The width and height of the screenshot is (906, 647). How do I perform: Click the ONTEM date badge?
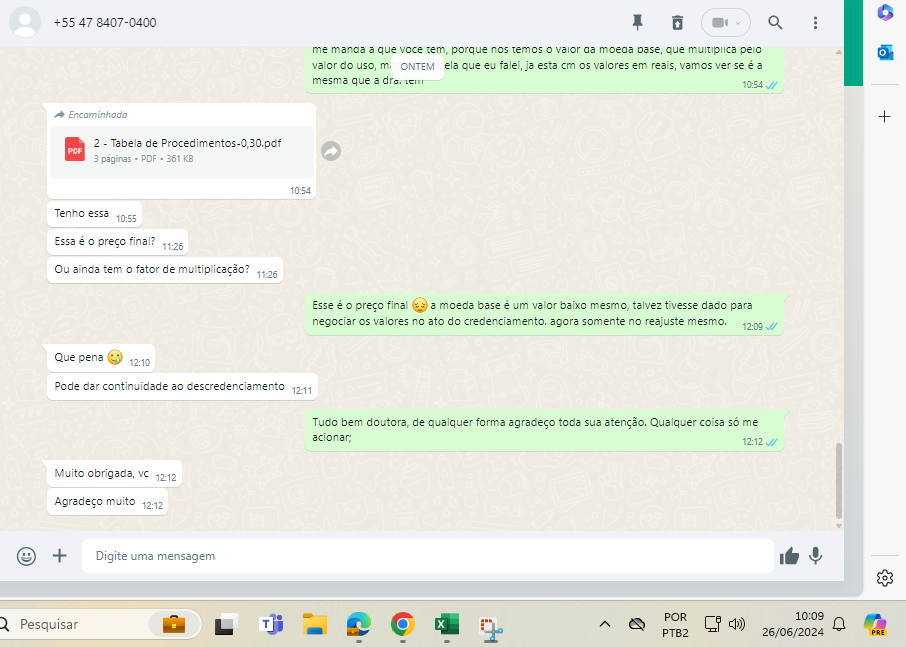[x=417, y=66]
